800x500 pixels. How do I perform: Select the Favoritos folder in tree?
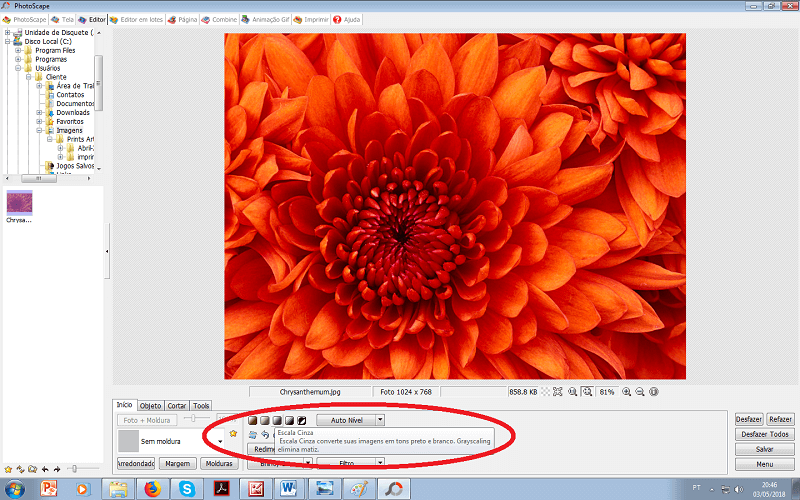[x=70, y=122]
